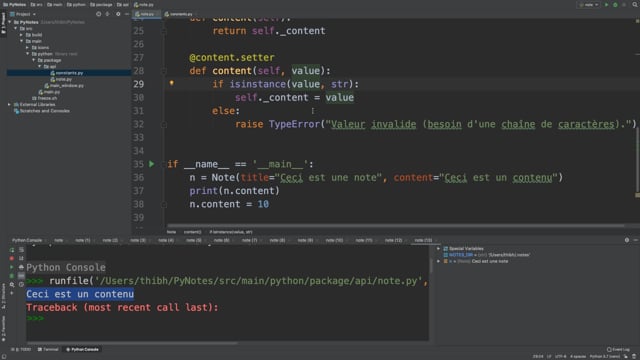The width and height of the screenshot is (640, 360).
Task: Click the Debug bug icon in top toolbar
Action: tap(615, 5)
